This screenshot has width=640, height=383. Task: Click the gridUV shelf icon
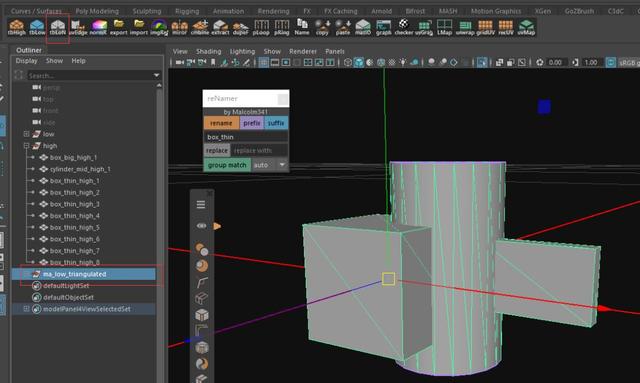tap(485, 27)
